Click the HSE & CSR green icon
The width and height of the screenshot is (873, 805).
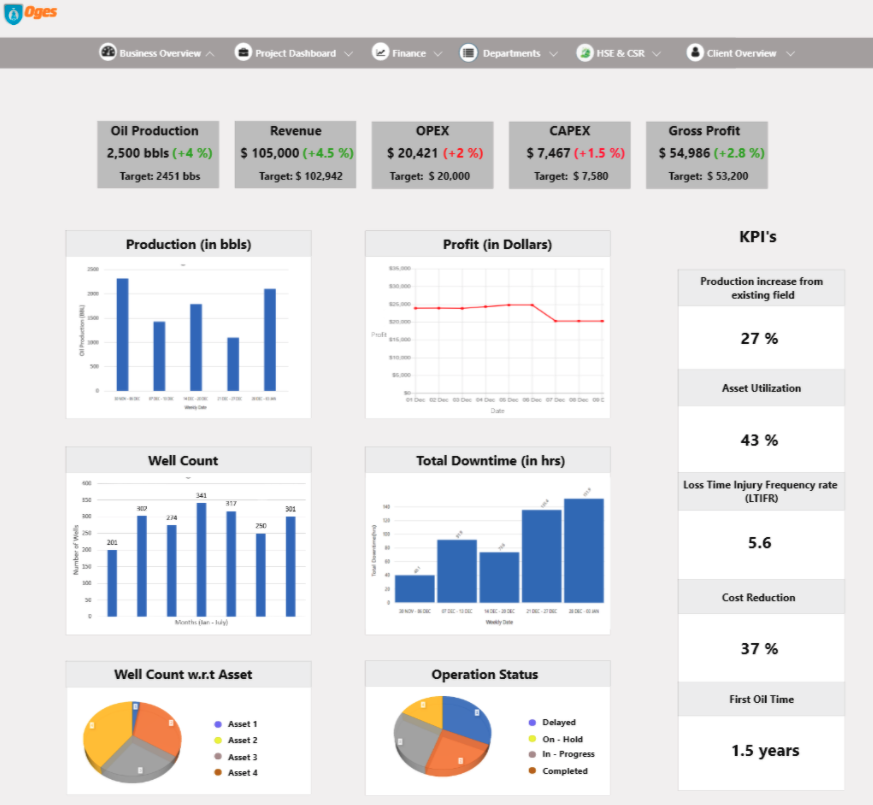(585, 53)
